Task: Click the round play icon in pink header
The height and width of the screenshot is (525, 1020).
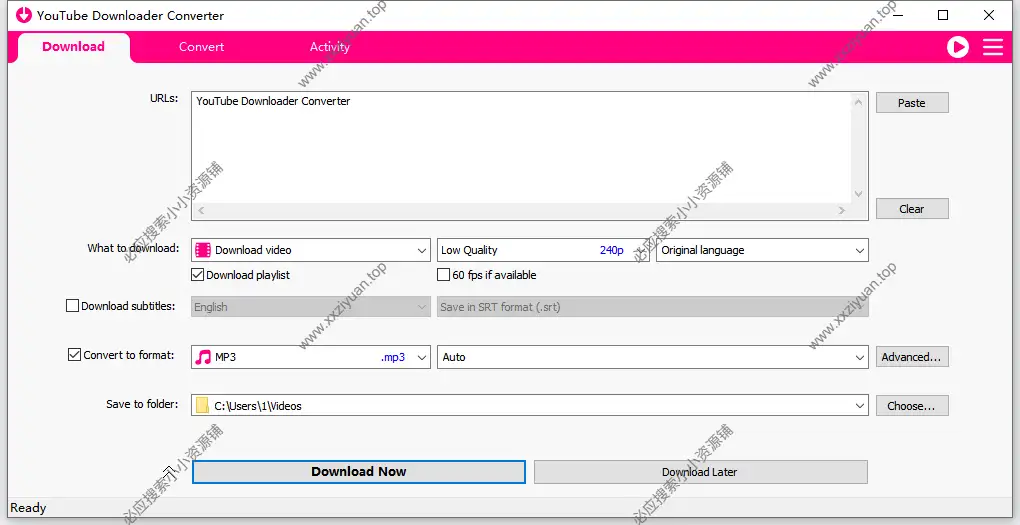Action: tap(958, 47)
